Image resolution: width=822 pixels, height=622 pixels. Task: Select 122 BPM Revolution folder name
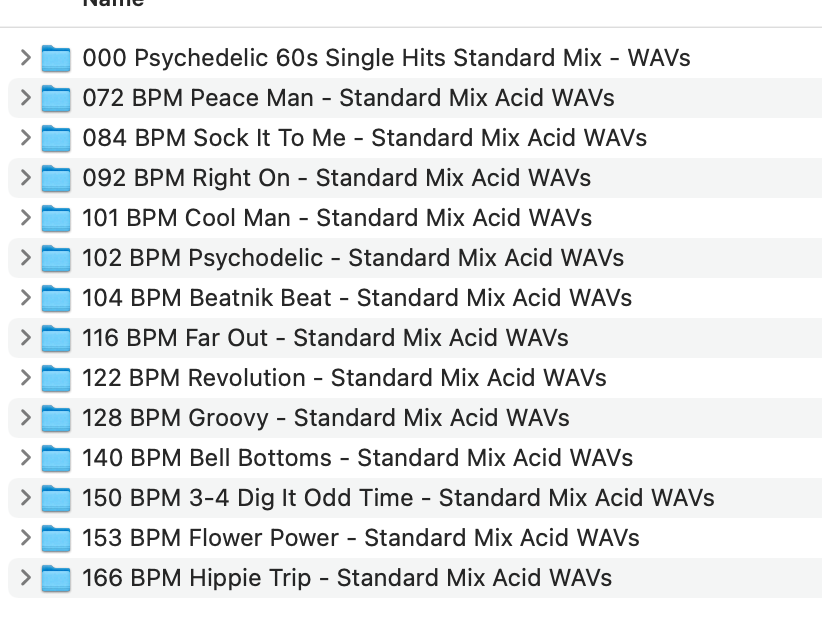pyautogui.click(x=344, y=378)
